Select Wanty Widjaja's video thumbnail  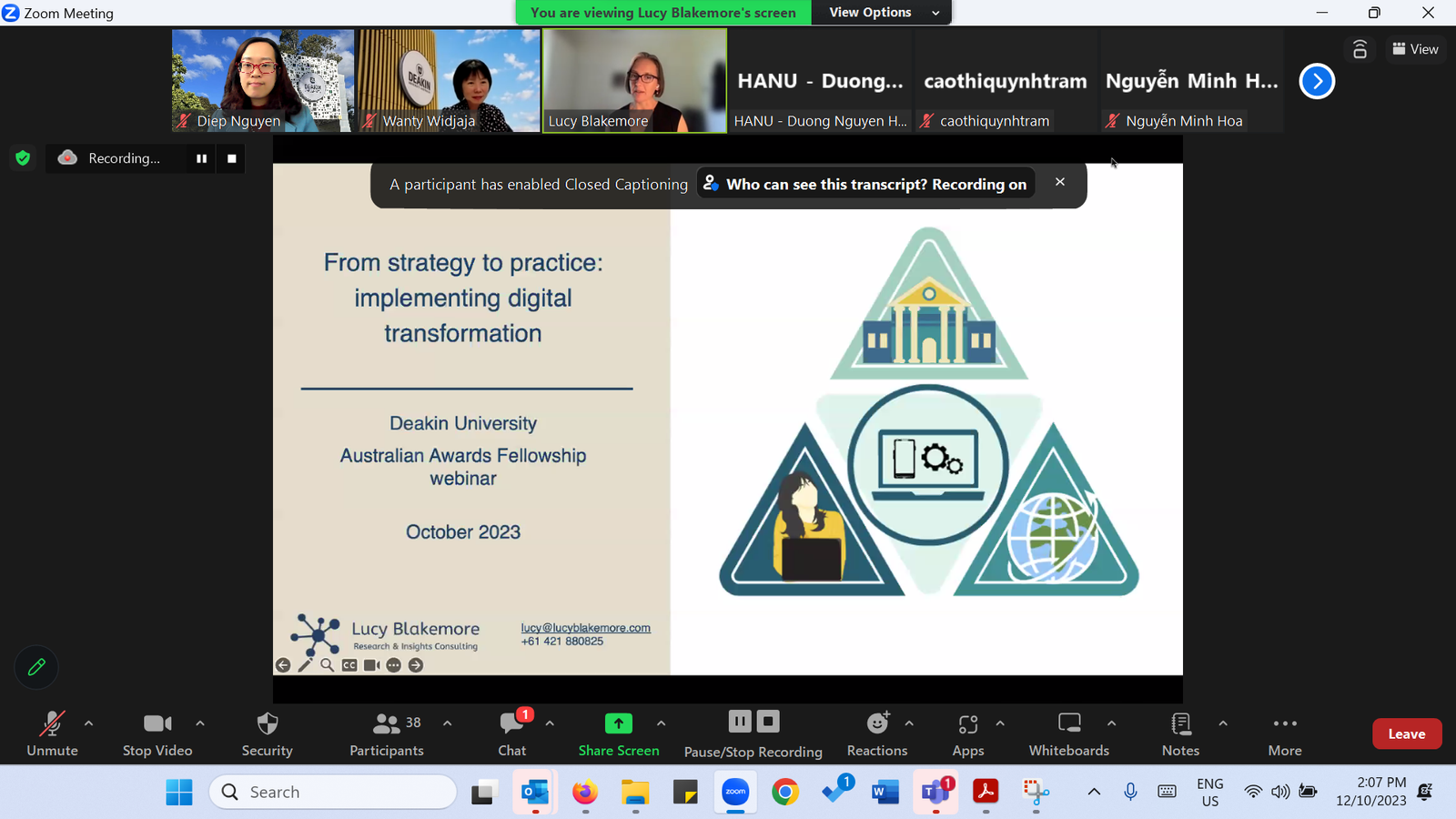449,80
